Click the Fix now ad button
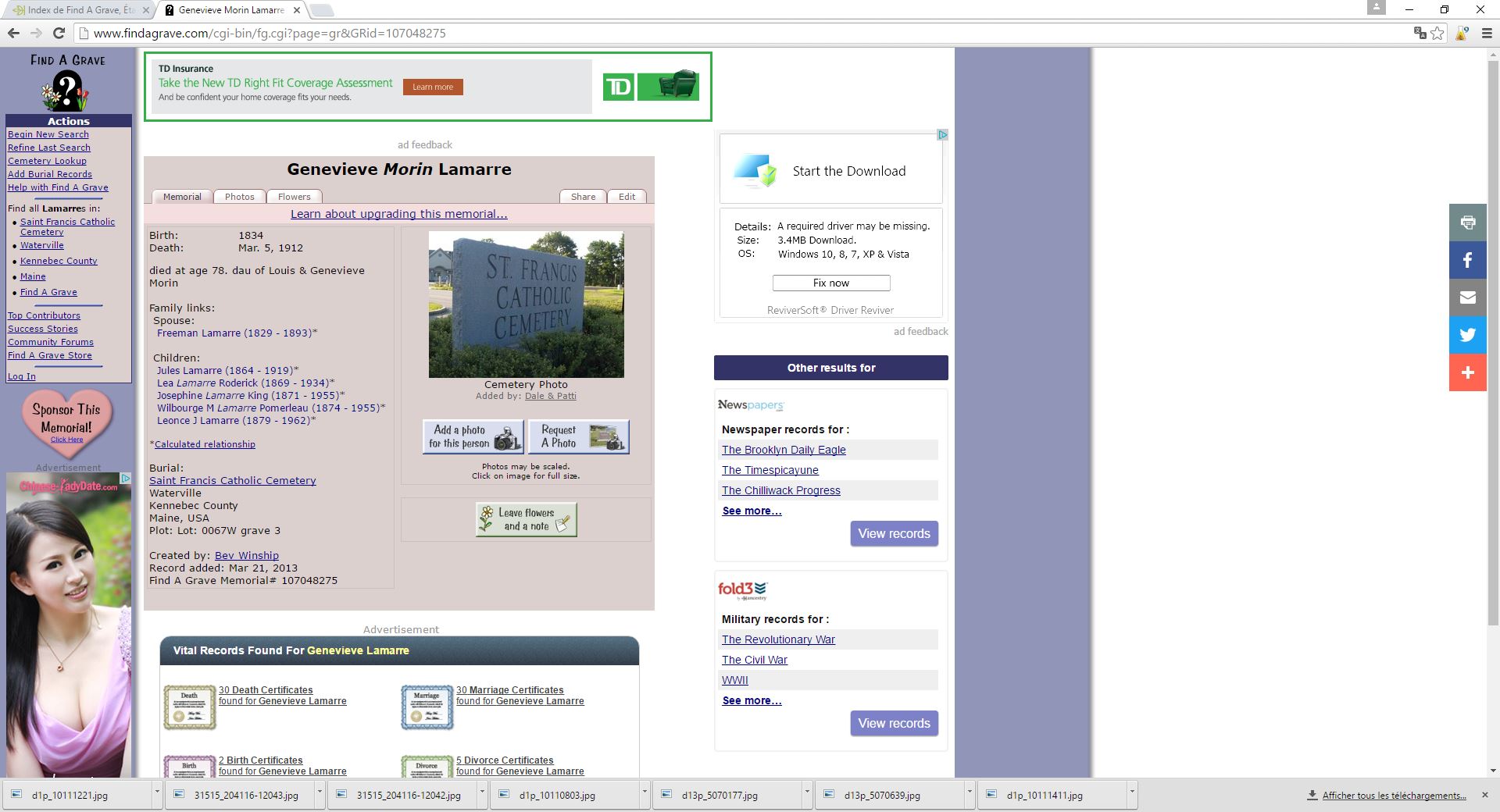Screen dimensions: 1500x812 [x=831, y=283]
